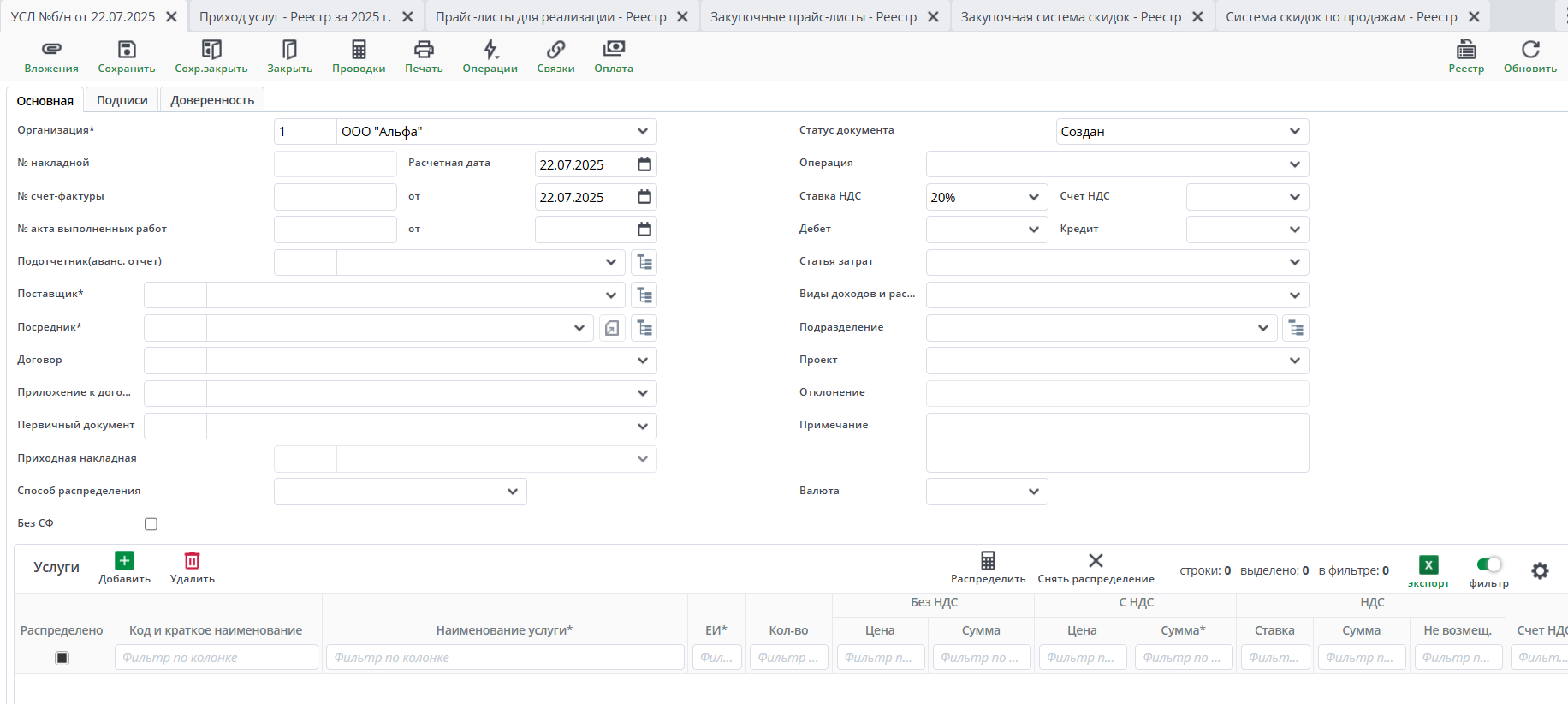
Task: Open table settings gear icon
Action: click(x=1540, y=570)
